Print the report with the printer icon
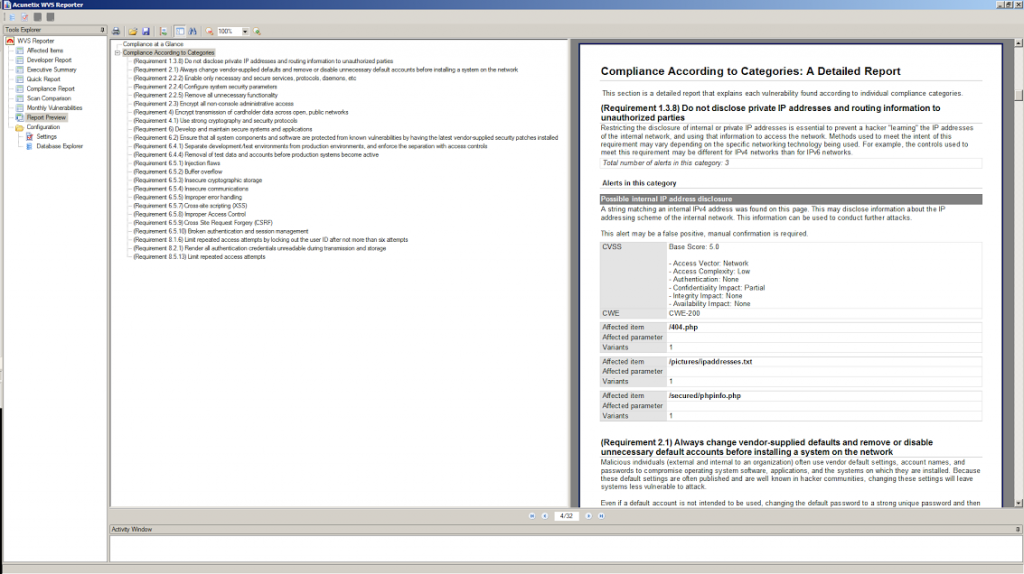Screen dimensions: 1024x574 tap(116, 31)
